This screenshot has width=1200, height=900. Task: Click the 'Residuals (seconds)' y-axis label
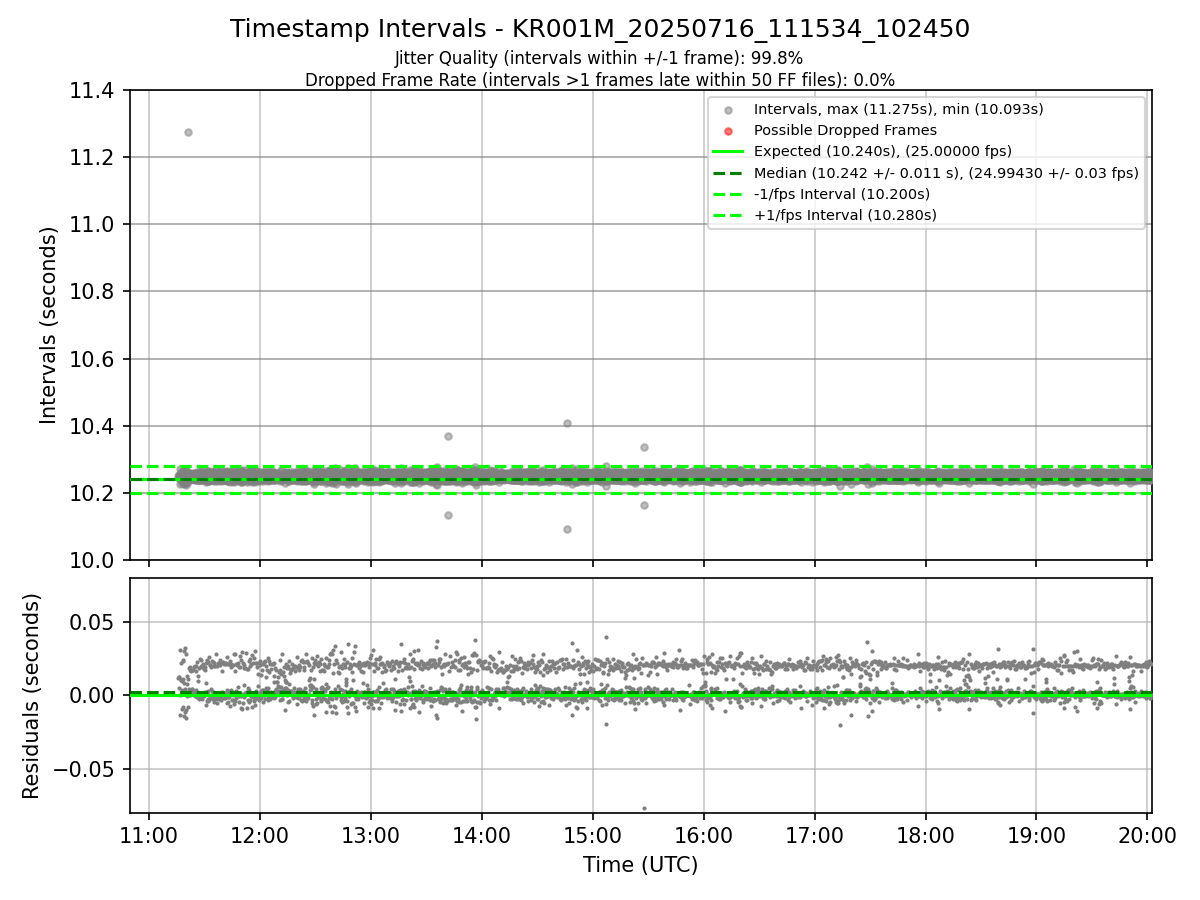pyautogui.click(x=31, y=696)
